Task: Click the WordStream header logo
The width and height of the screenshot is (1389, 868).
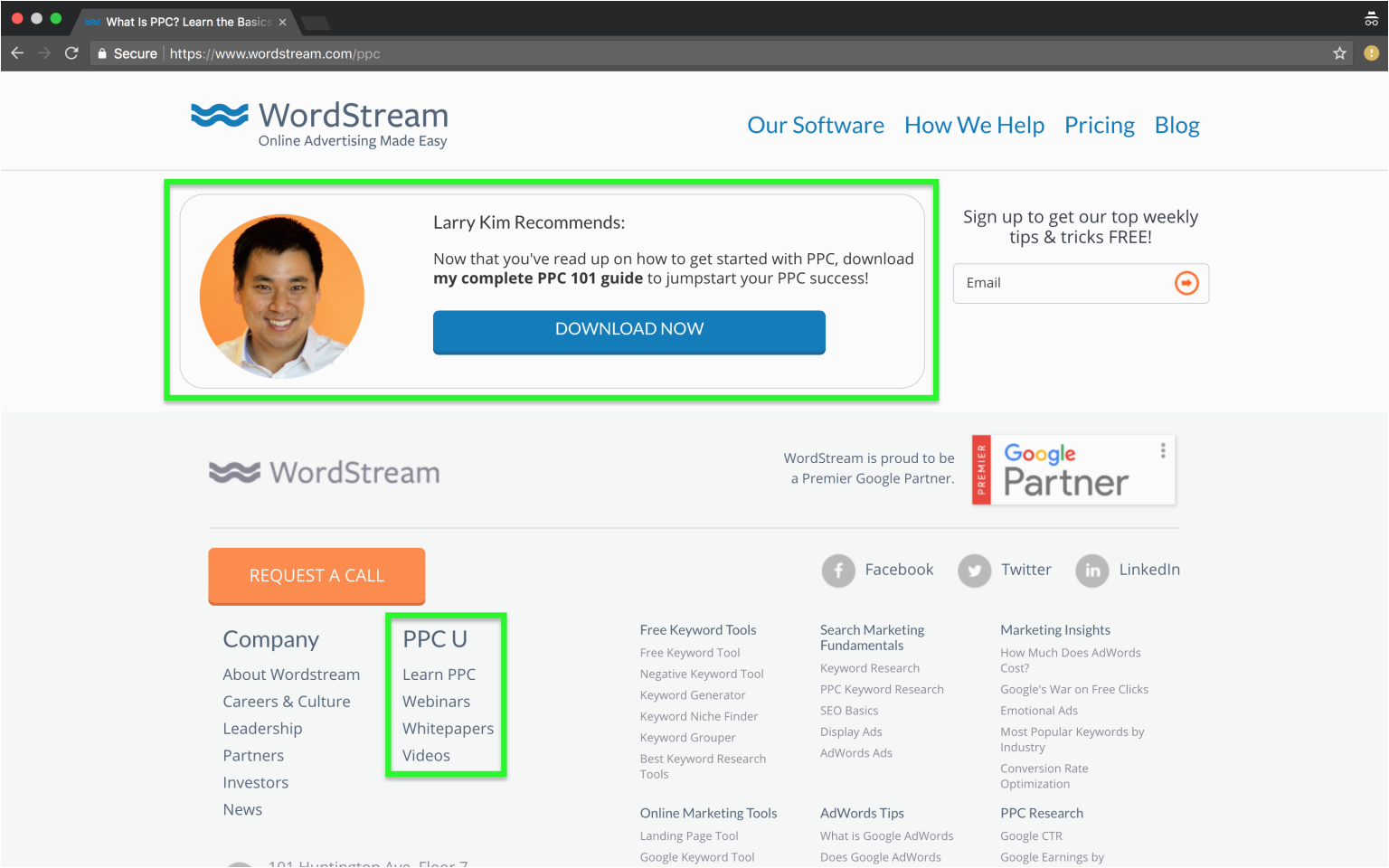Action: pos(319,124)
